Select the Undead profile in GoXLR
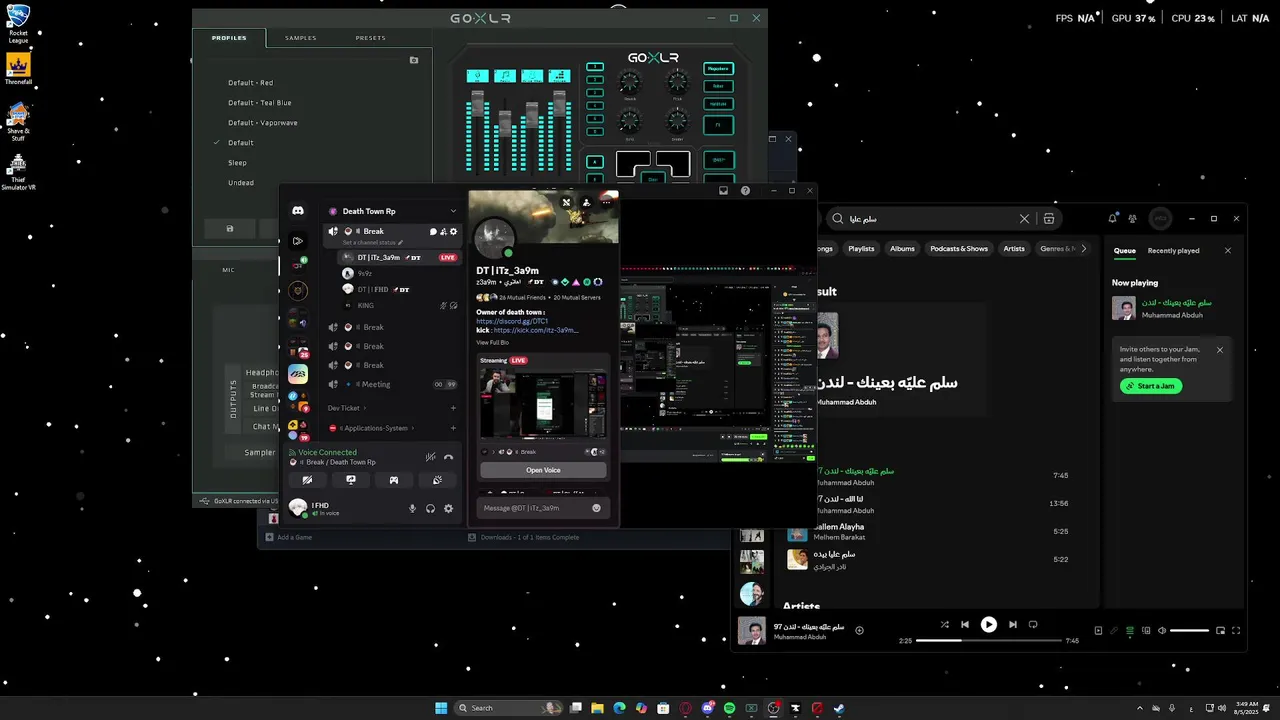This screenshot has width=1280, height=720. coord(241,183)
